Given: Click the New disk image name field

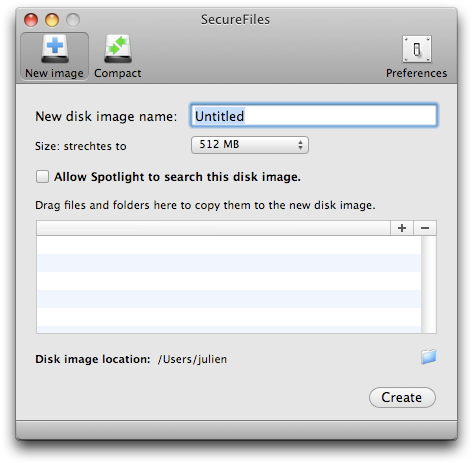Looking at the screenshot, I should [x=314, y=116].
